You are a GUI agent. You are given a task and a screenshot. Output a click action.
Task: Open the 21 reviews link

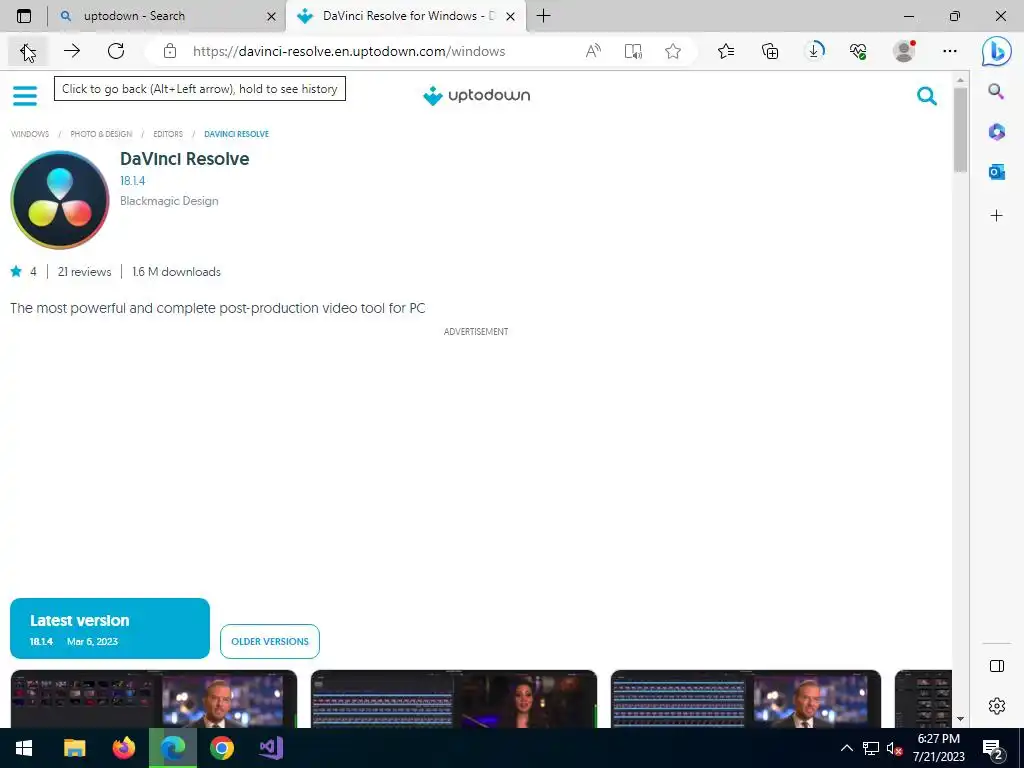point(84,272)
